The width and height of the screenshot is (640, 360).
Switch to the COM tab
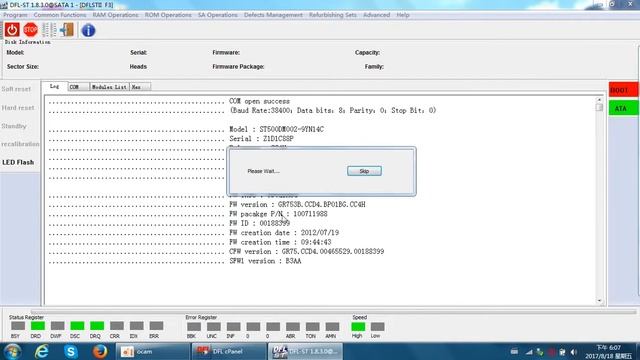(78, 87)
